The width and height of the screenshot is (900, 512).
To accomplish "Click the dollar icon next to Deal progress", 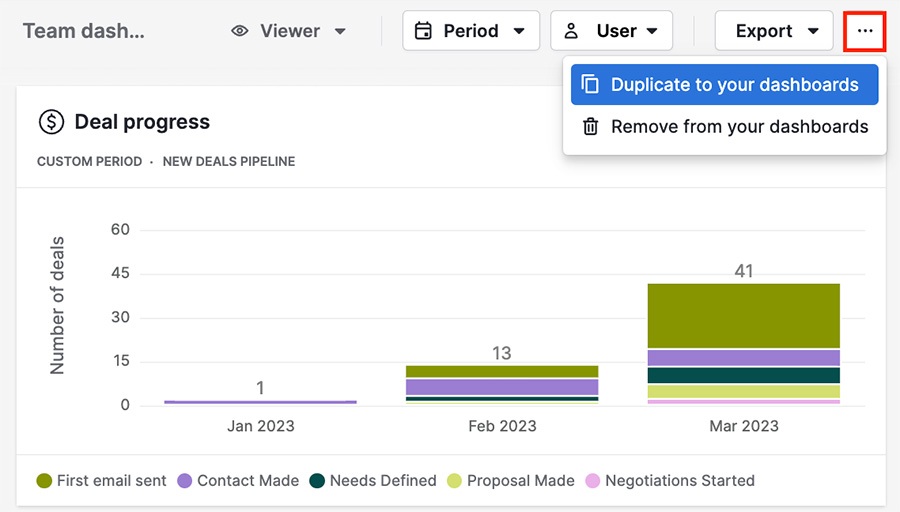I will click(x=51, y=122).
